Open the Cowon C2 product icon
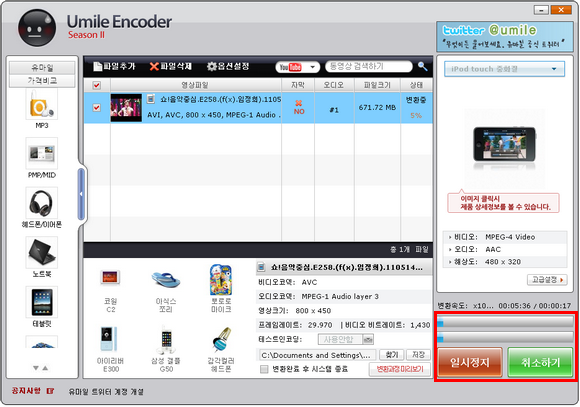This screenshot has width=580, height=407. point(110,278)
